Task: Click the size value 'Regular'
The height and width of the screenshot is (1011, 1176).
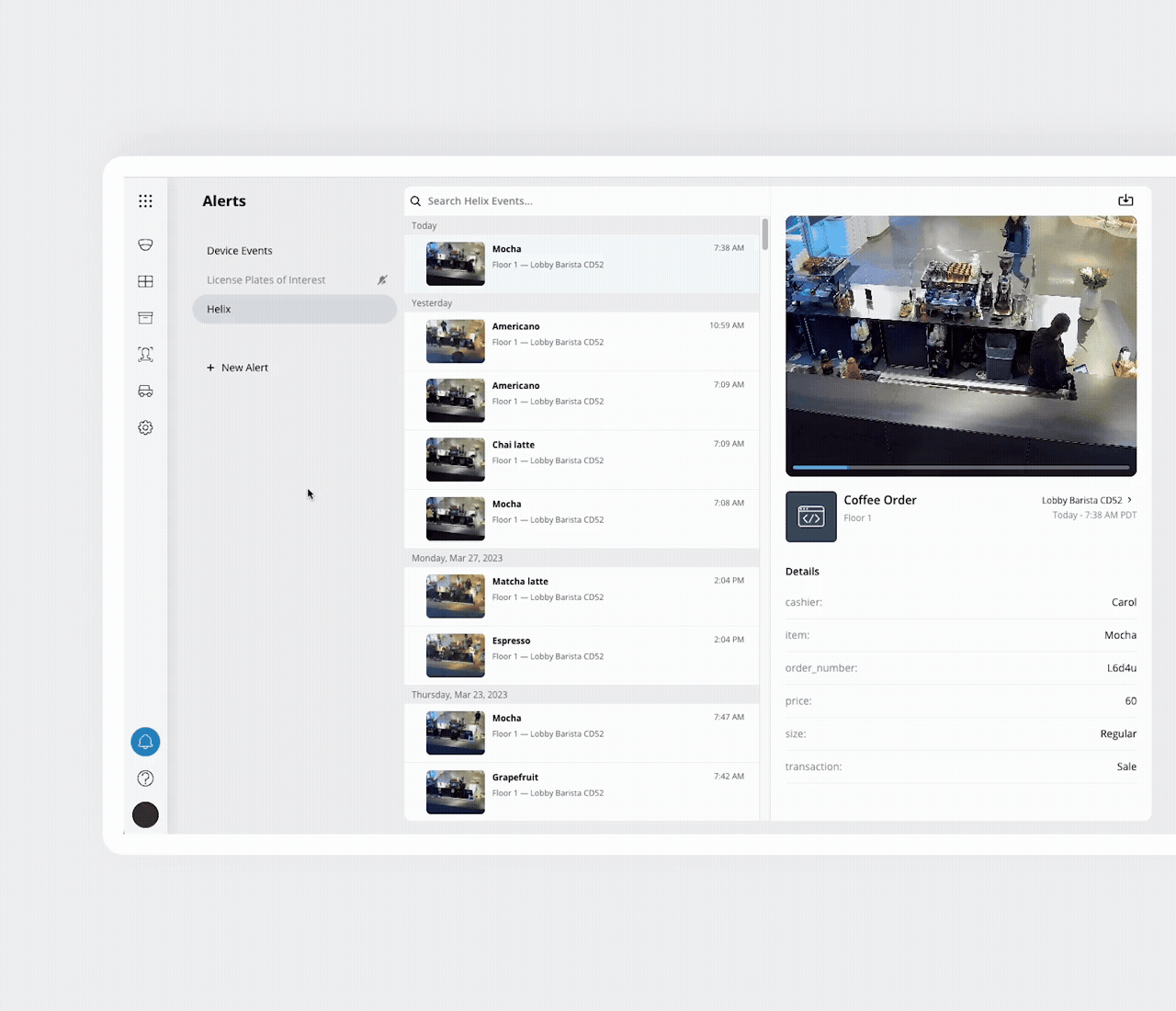Action: [1118, 734]
